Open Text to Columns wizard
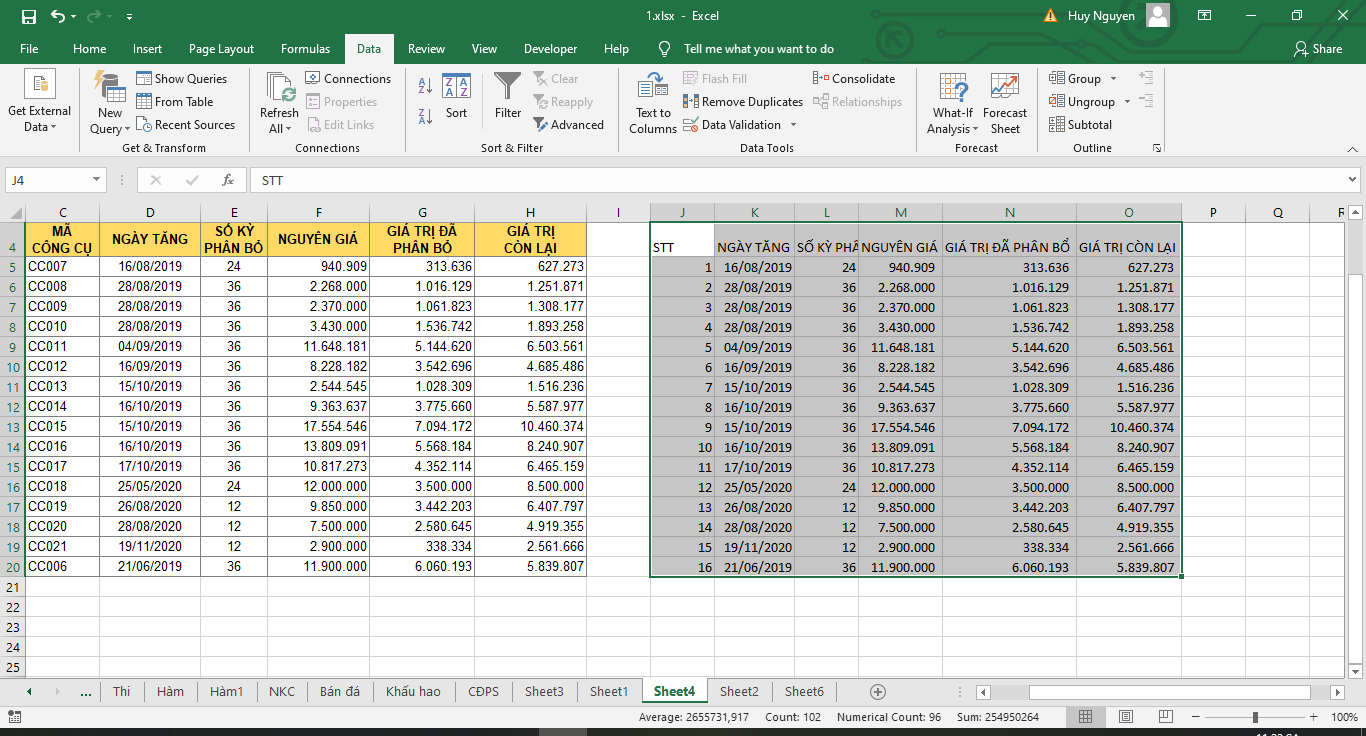Viewport: 1366px width, 736px height. [653, 102]
